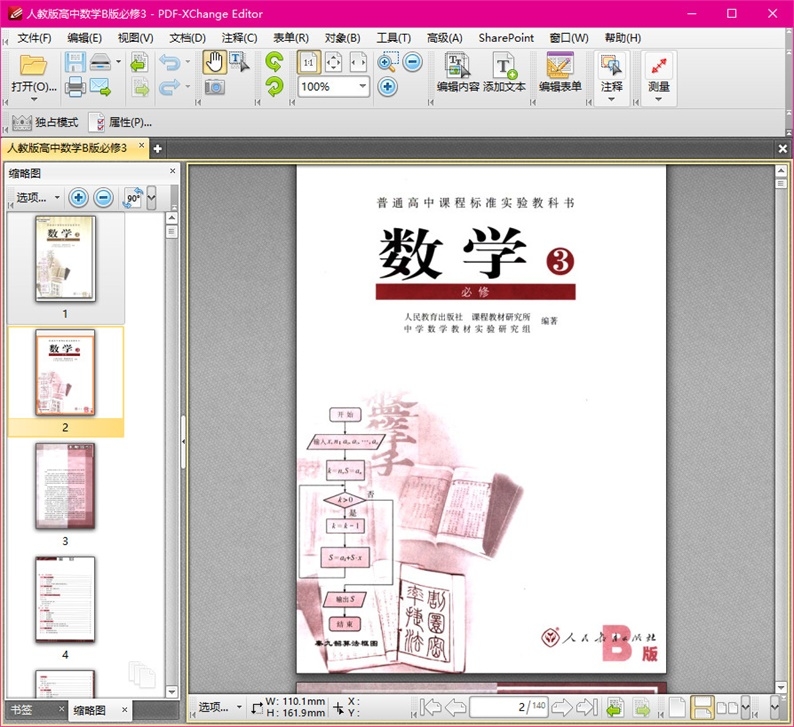
Task: Open the 帮助(H) menu
Action: coord(623,38)
